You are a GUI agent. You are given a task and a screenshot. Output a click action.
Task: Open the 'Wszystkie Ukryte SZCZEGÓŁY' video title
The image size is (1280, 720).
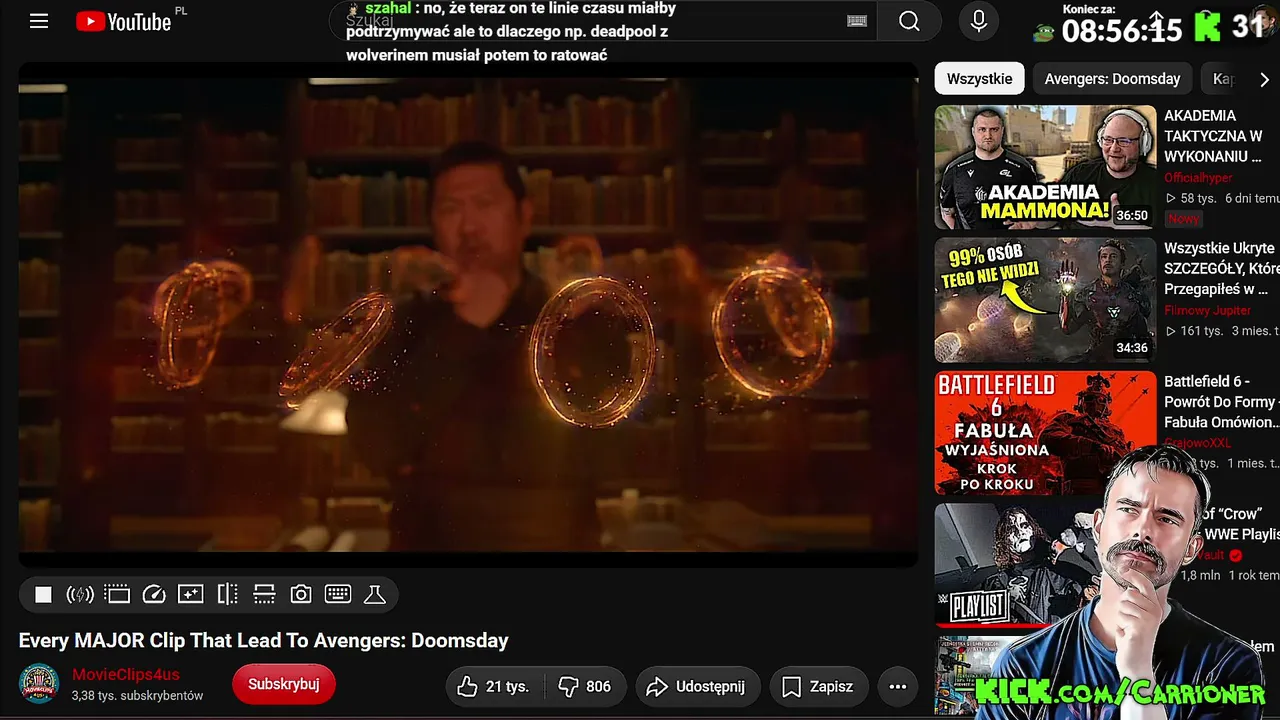(1221, 268)
